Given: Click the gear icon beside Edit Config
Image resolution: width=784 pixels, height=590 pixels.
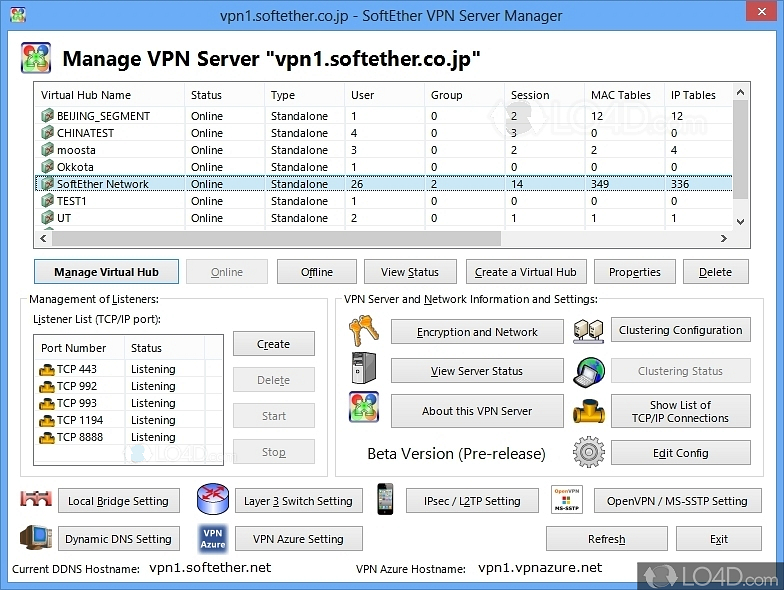Looking at the screenshot, I should click(x=589, y=452).
